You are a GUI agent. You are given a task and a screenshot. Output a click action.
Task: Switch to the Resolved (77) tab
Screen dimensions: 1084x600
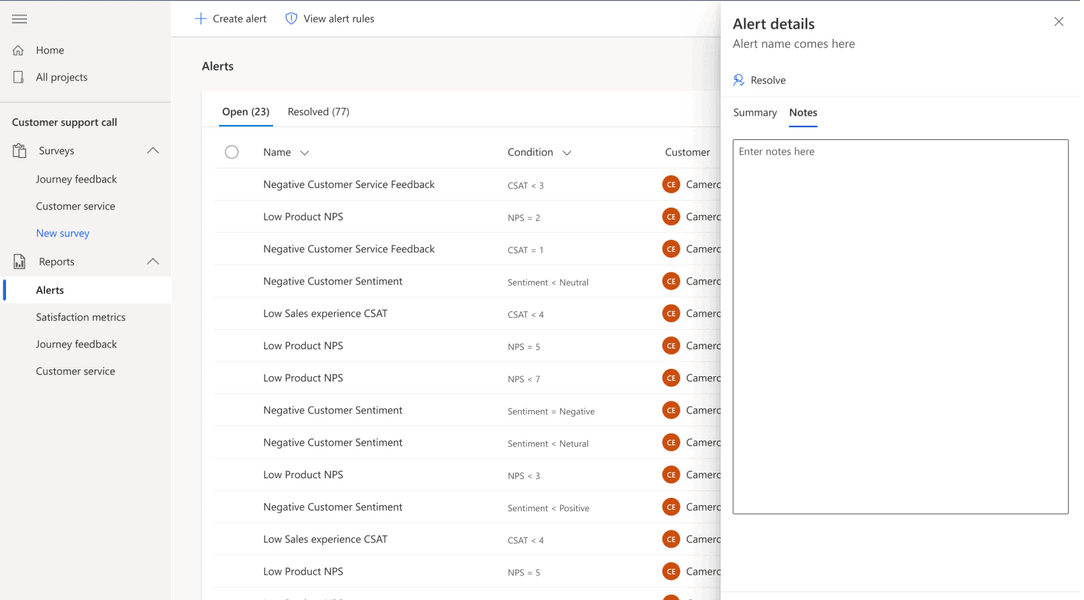pyautogui.click(x=318, y=112)
